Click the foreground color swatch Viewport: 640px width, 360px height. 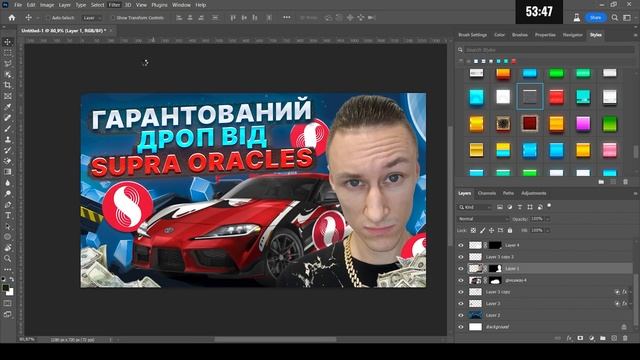click(x=6, y=288)
